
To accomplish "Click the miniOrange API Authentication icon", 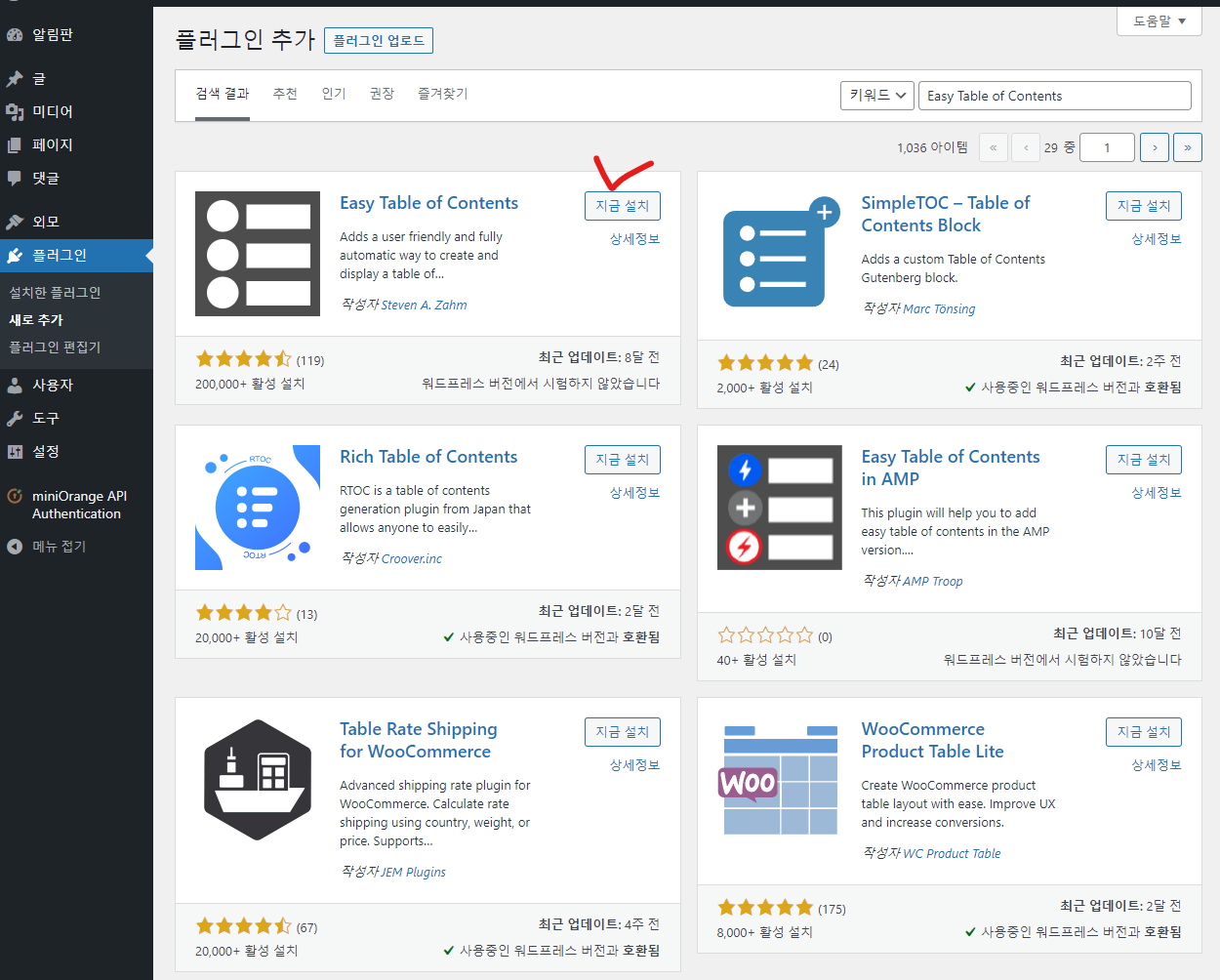I will point(15,496).
